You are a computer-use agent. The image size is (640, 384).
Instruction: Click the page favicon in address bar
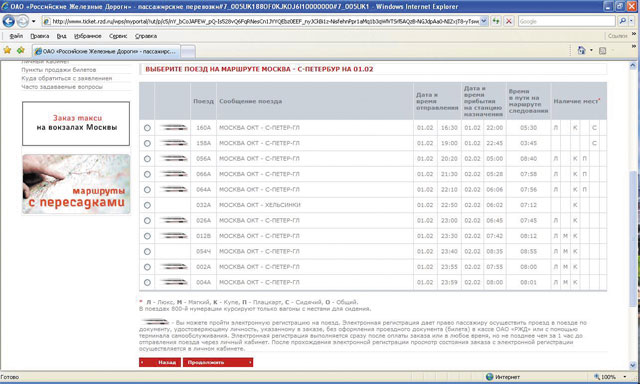[47, 21]
